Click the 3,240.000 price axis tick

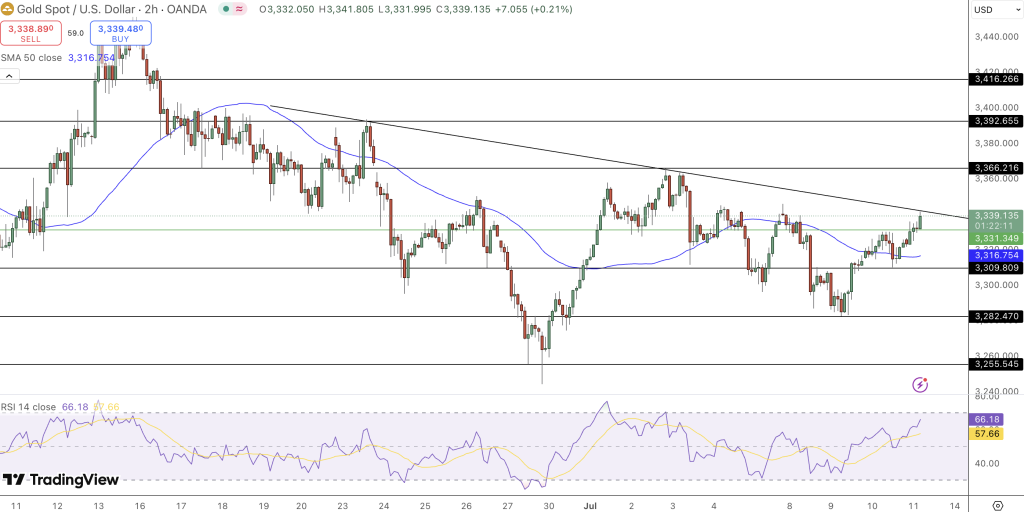(996, 391)
